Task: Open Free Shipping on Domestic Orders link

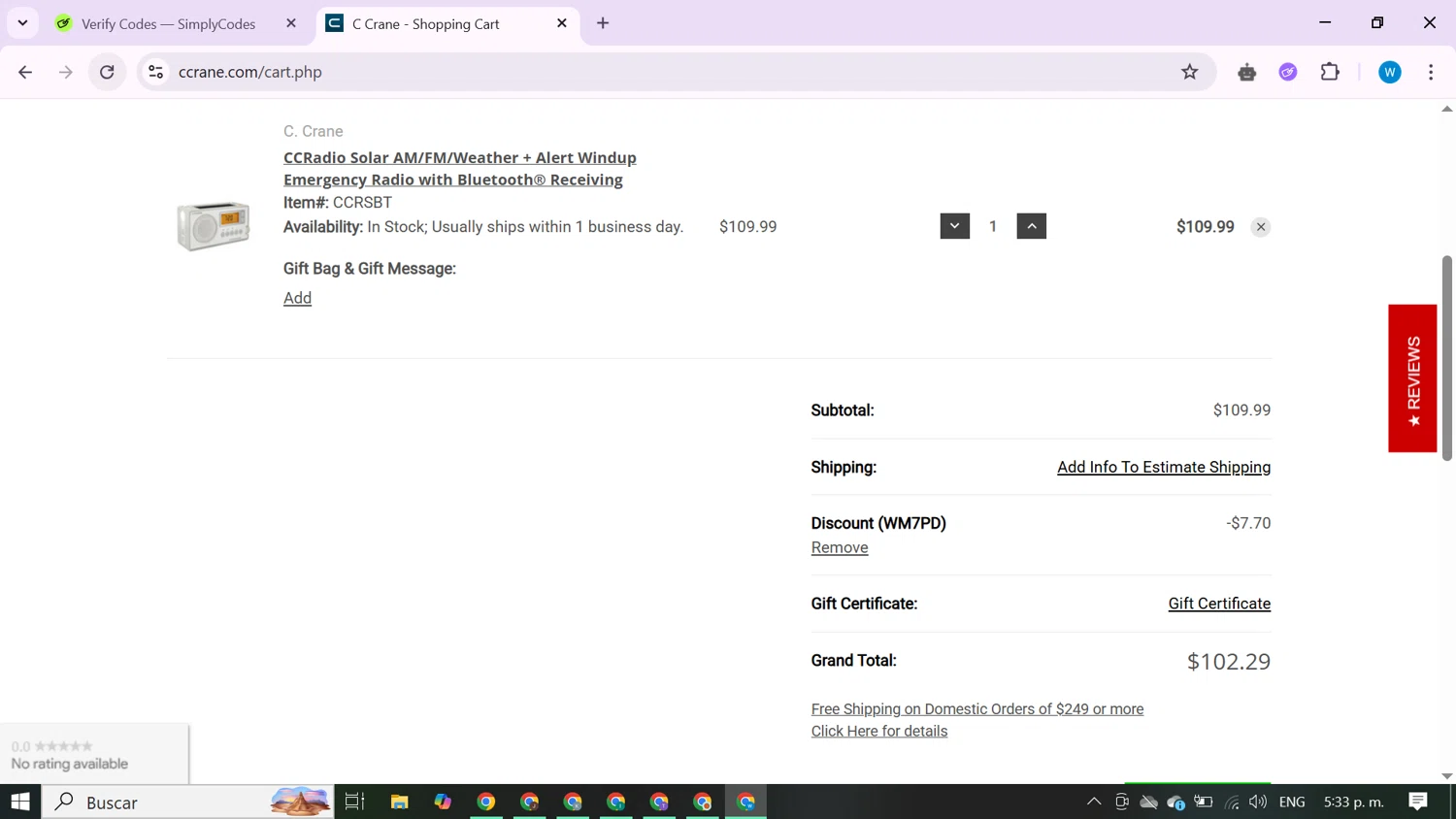Action: 977,709
